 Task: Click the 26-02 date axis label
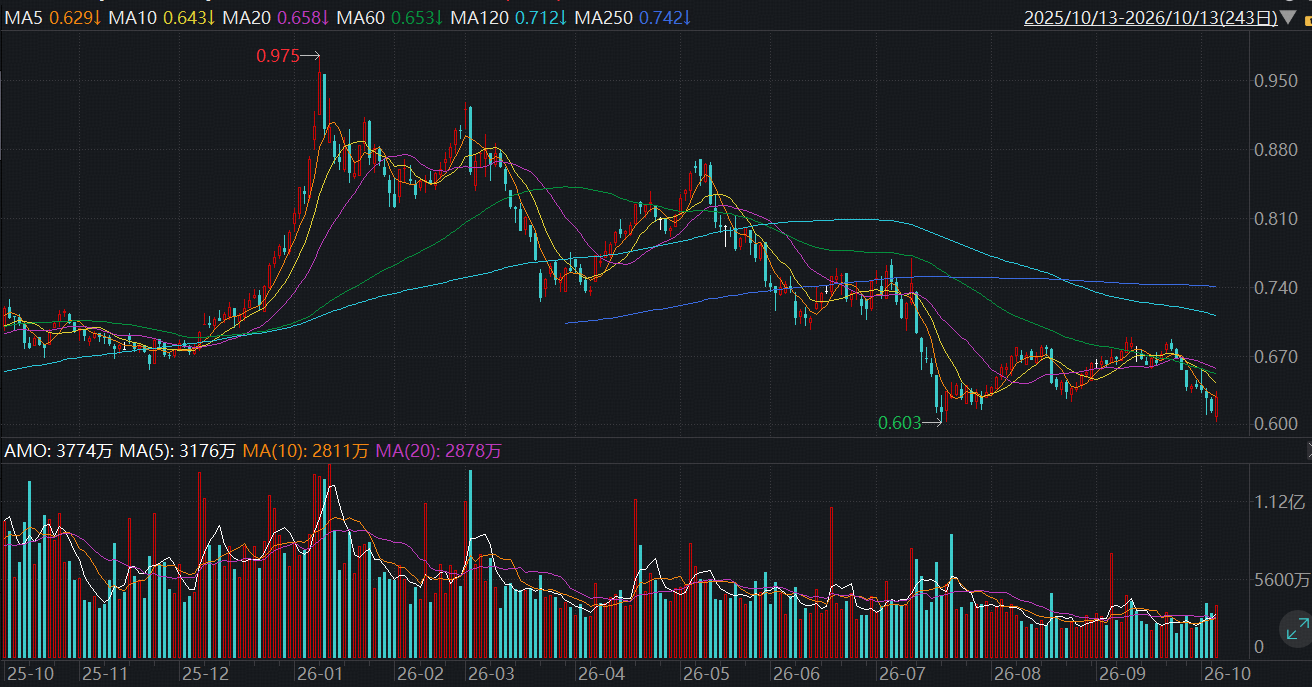pyautogui.click(x=420, y=674)
